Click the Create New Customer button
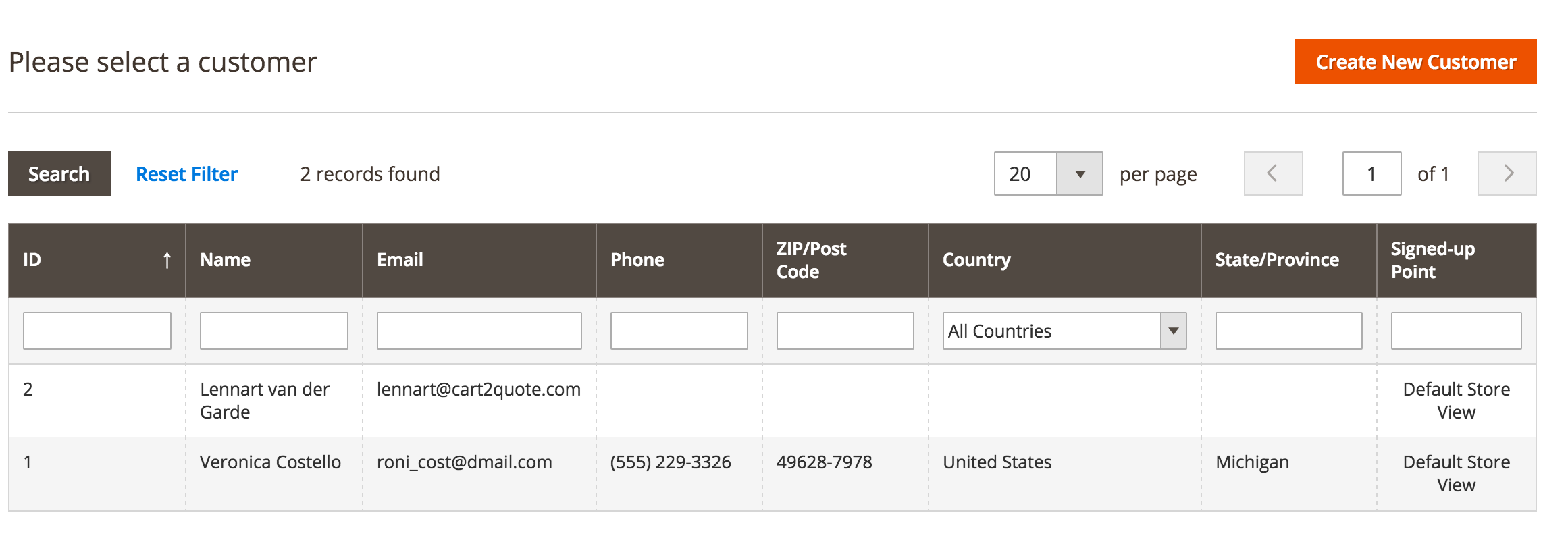Screen dimensions: 1568x536 [x=1415, y=61]
